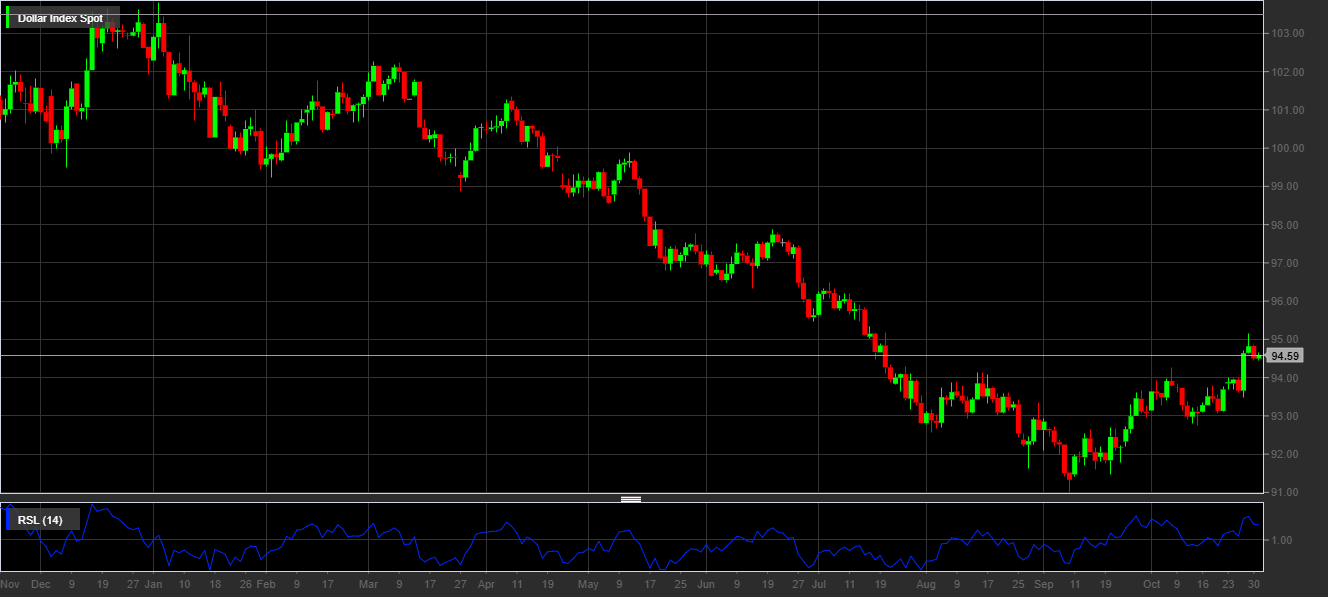
Task: Click the 10 date axis label
Action: point(185,583)
